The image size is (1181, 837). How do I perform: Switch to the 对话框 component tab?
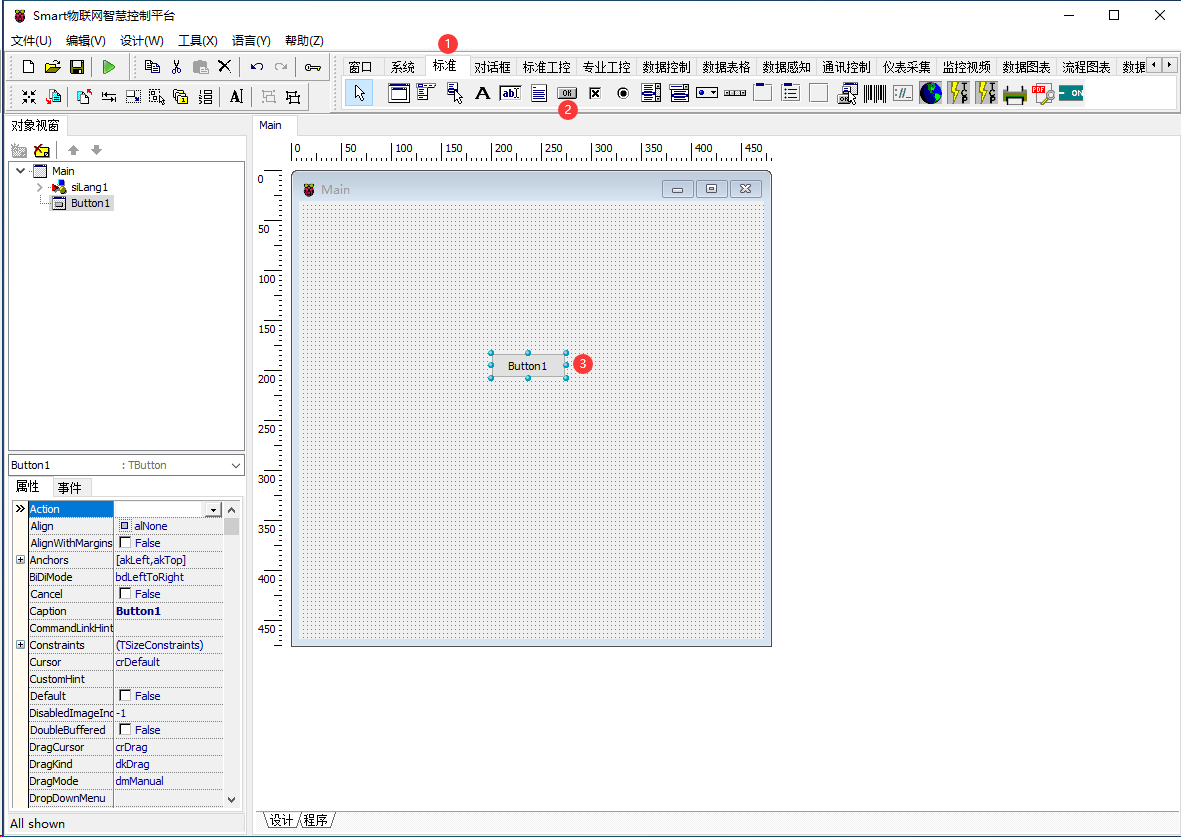tap(493, 67)
